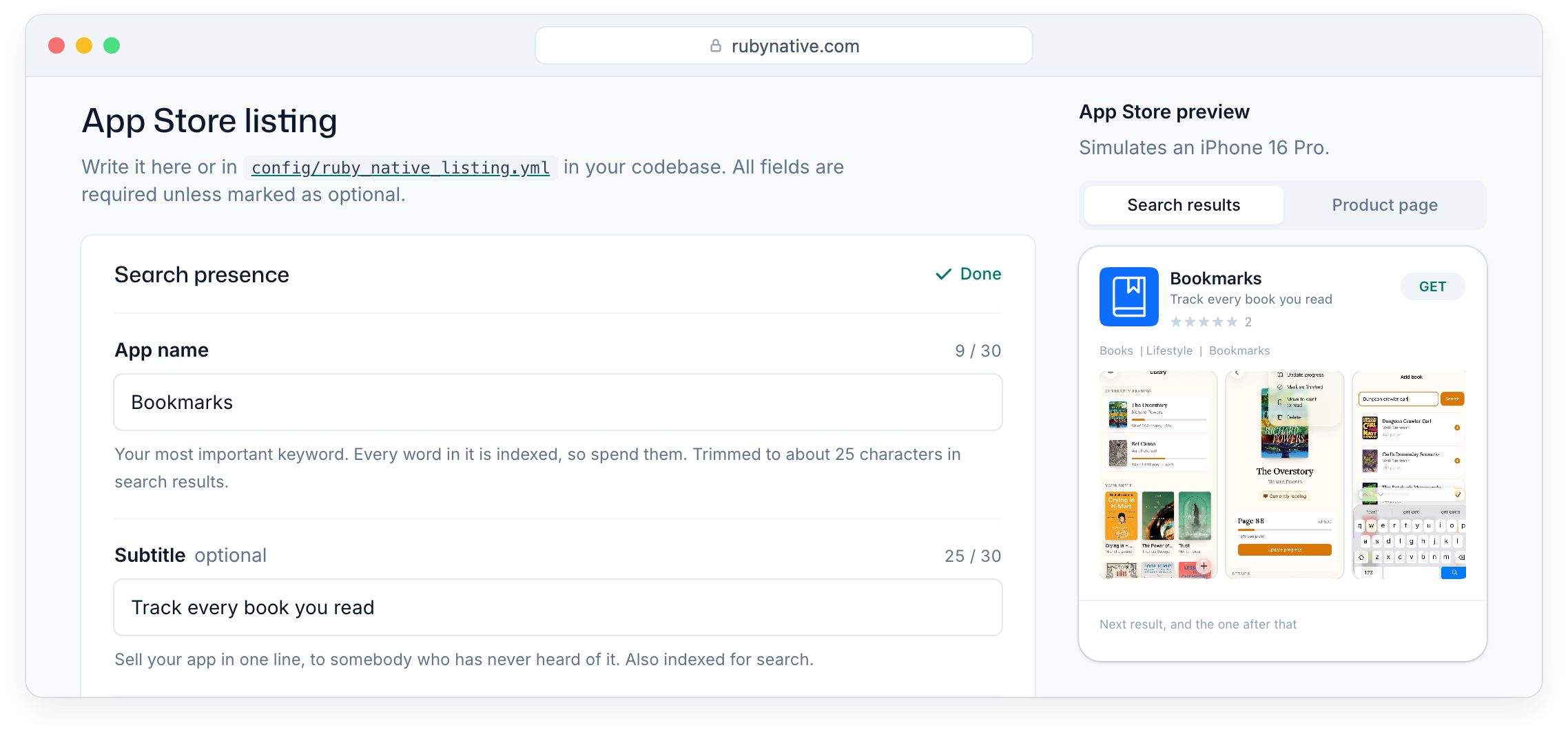The image size is (1568, 734).
Task: Click the Books category text
Action: pyautogui.click(x=1116, y=350)
